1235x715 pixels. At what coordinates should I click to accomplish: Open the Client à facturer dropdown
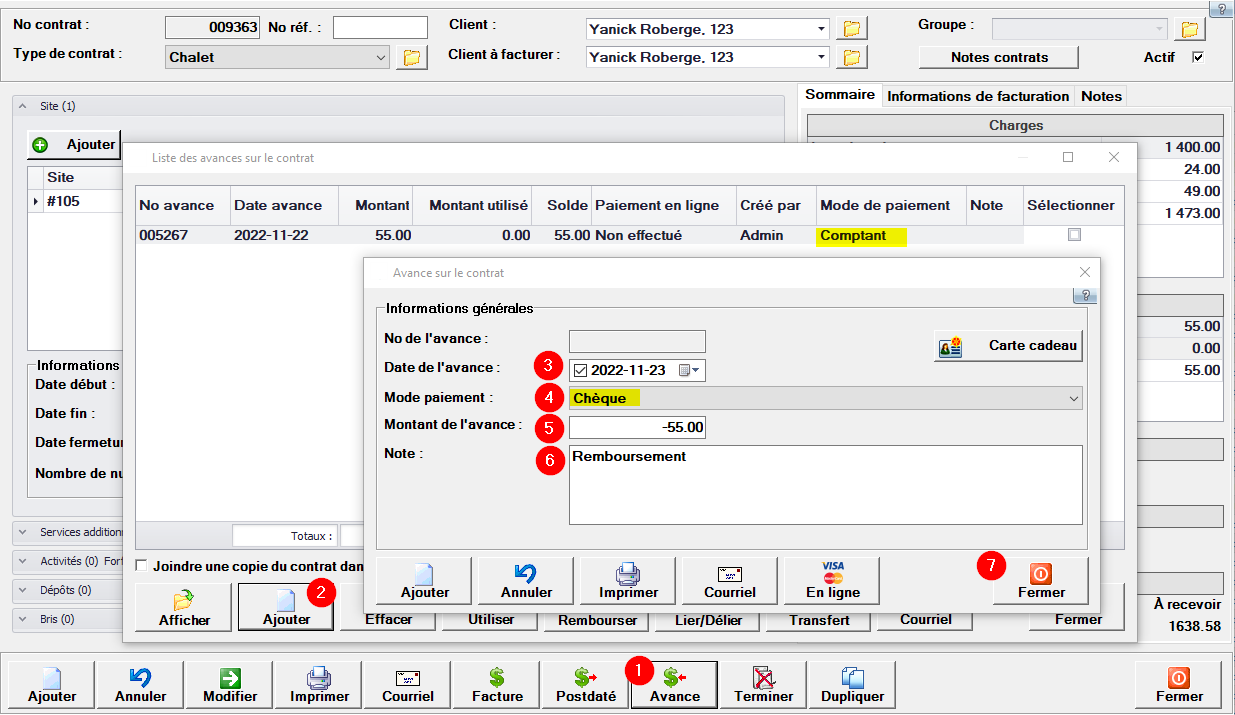[x=821, y=57]
